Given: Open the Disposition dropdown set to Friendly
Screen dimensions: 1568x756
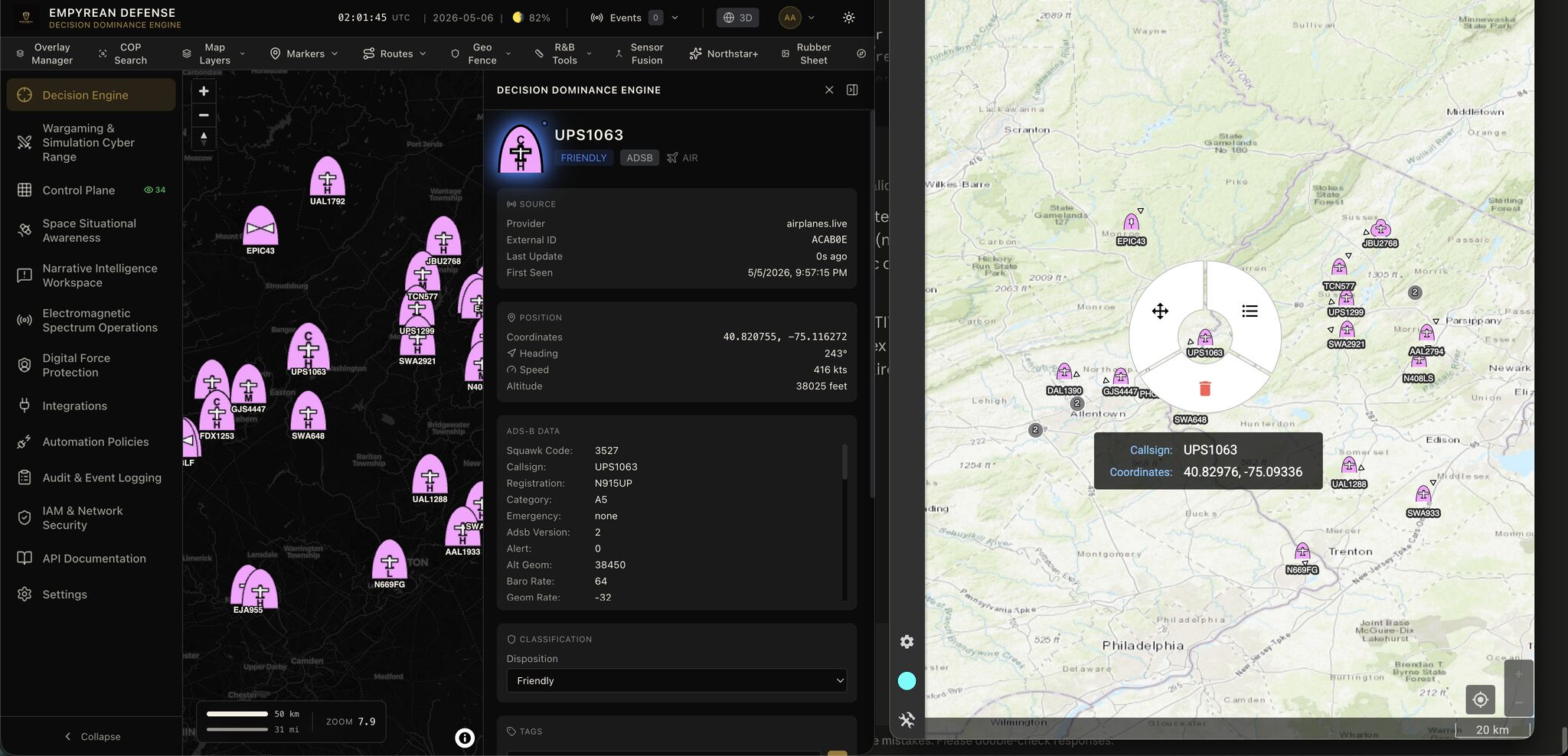Looking at the screenshot, I should [677, 680].
